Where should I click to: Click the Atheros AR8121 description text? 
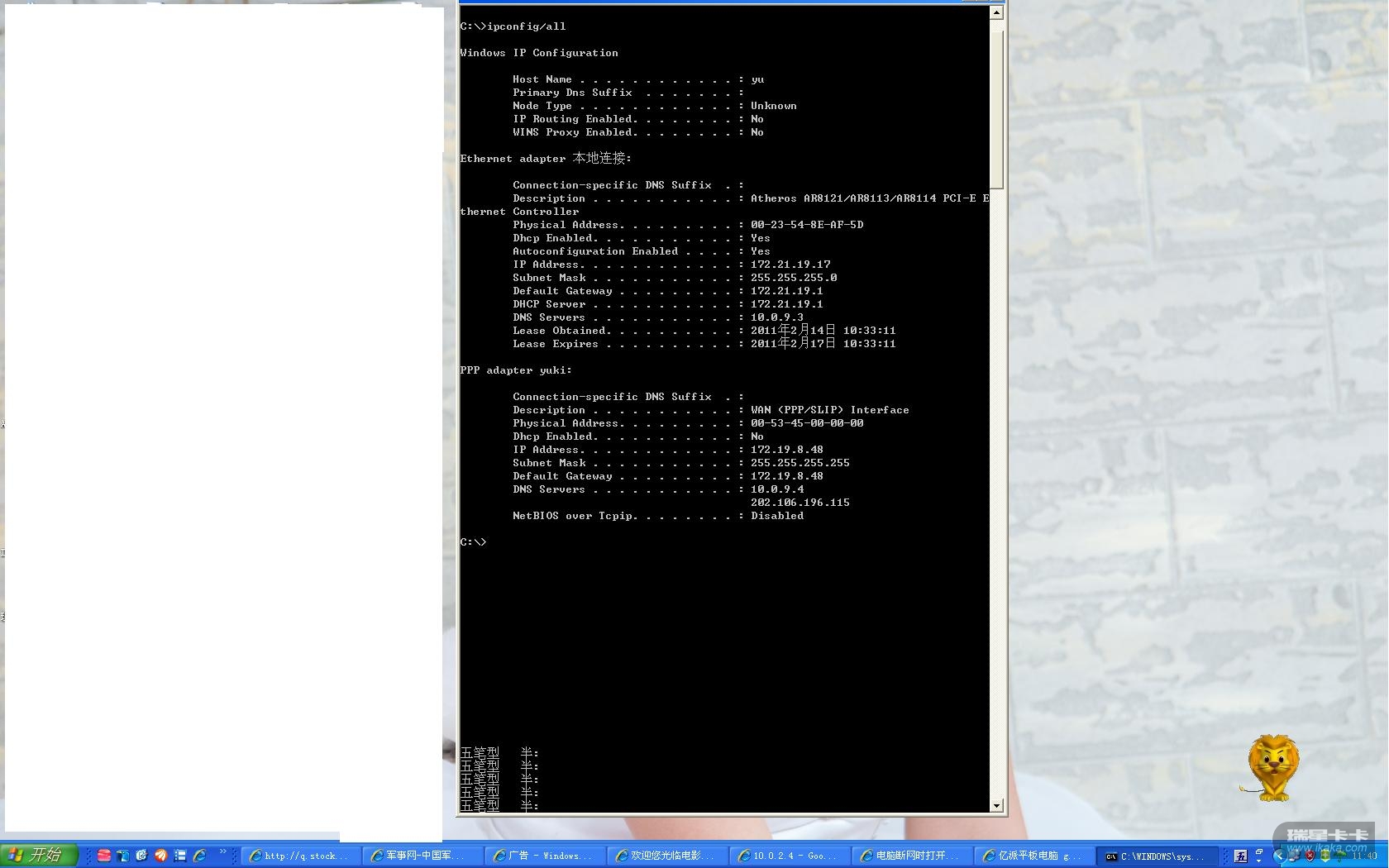pyautogui.click(x=870, y=198)
